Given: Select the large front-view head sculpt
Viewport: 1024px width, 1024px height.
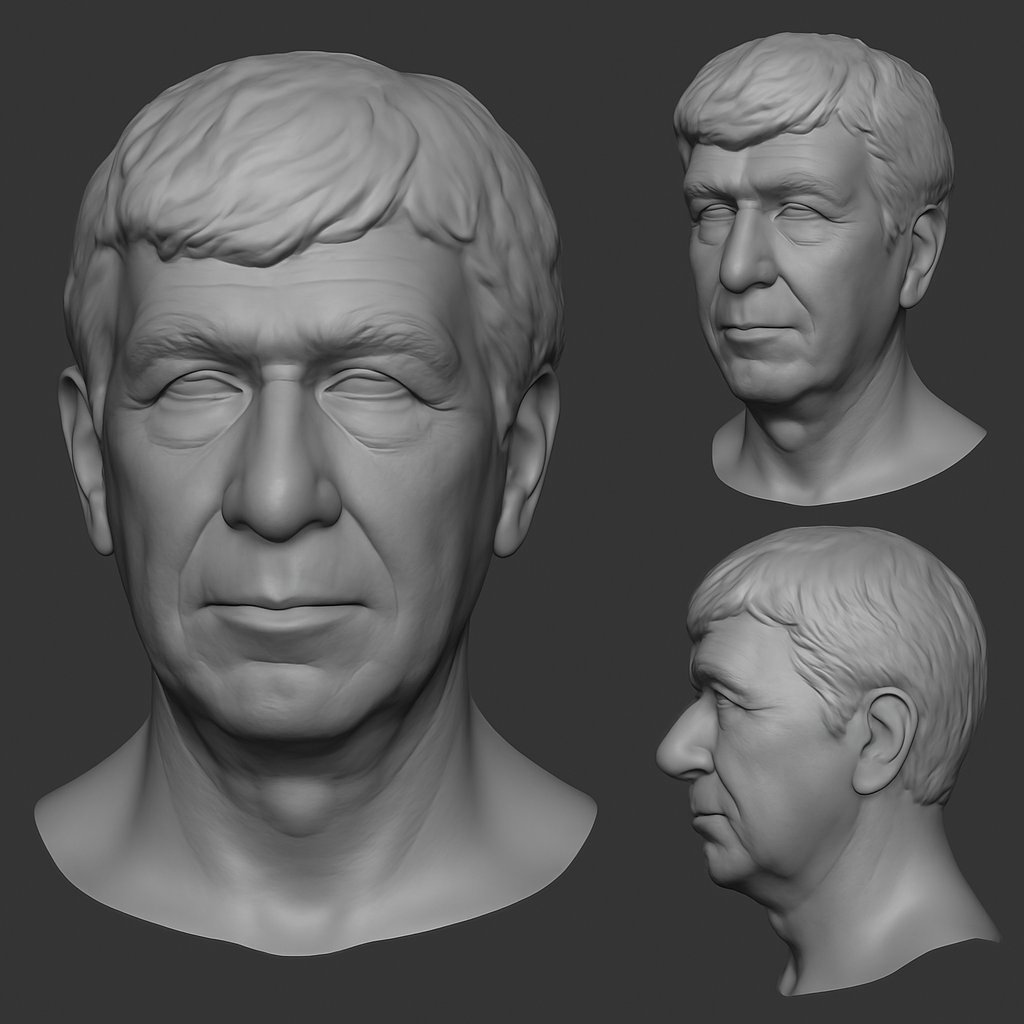Looking at the screenshot, I should (315, 503).
